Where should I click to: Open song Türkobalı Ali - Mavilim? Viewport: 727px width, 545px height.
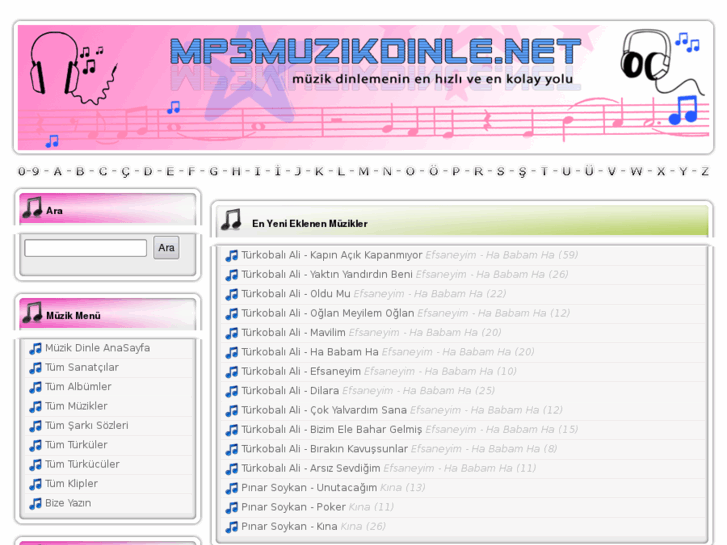[293, 333]
